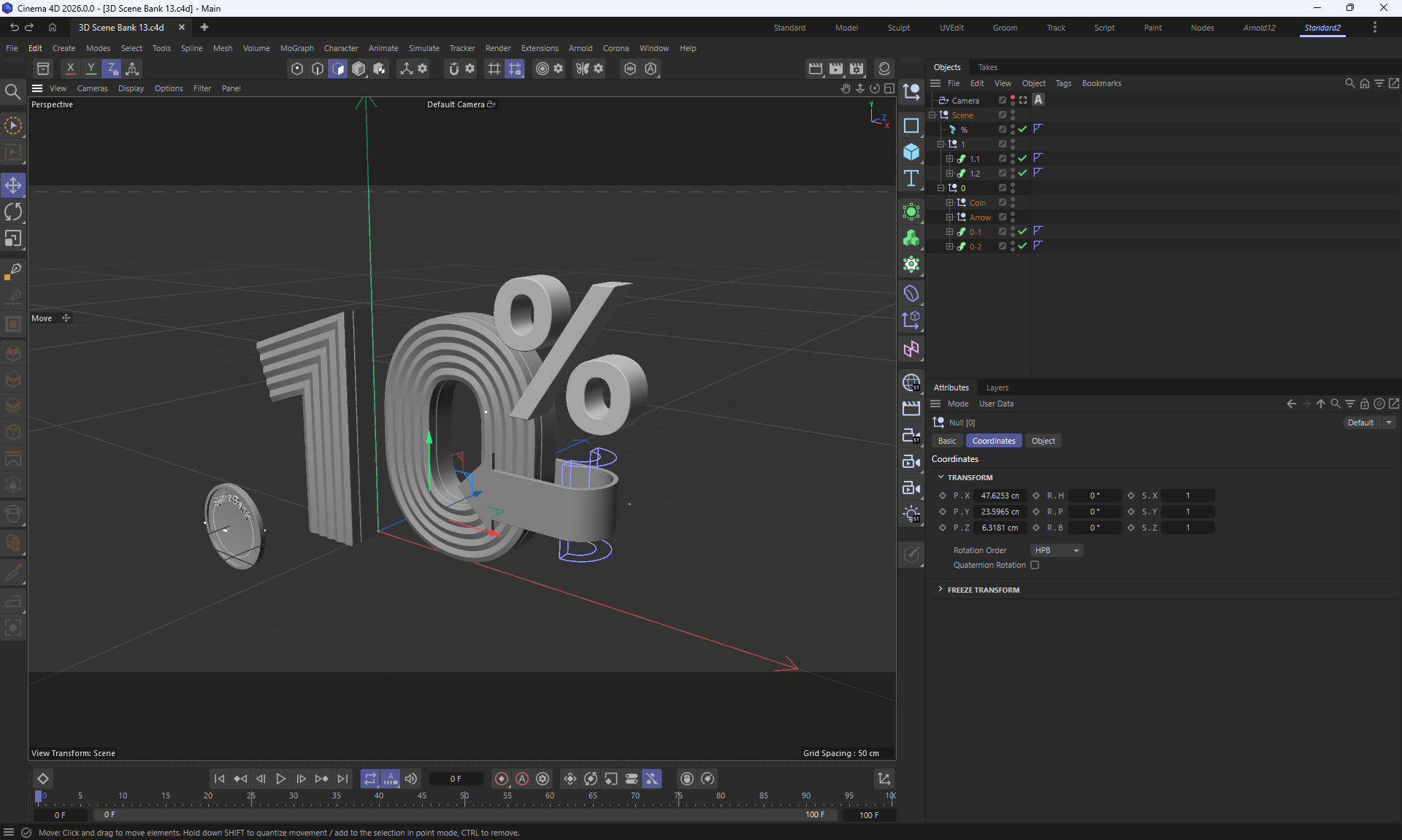Click the Text spline tool icon
The width and height of the screenshot is (1402, 840).
click(911, 178)
